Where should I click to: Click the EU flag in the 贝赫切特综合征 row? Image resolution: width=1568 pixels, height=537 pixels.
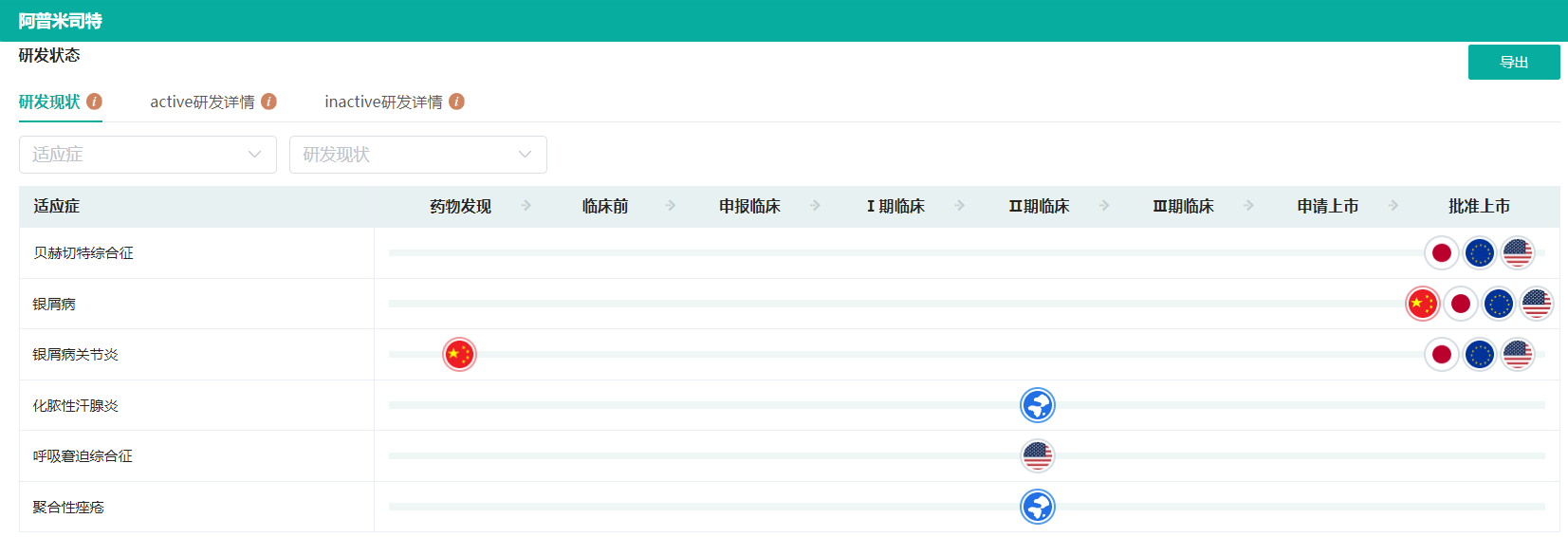coord(1480,252)
